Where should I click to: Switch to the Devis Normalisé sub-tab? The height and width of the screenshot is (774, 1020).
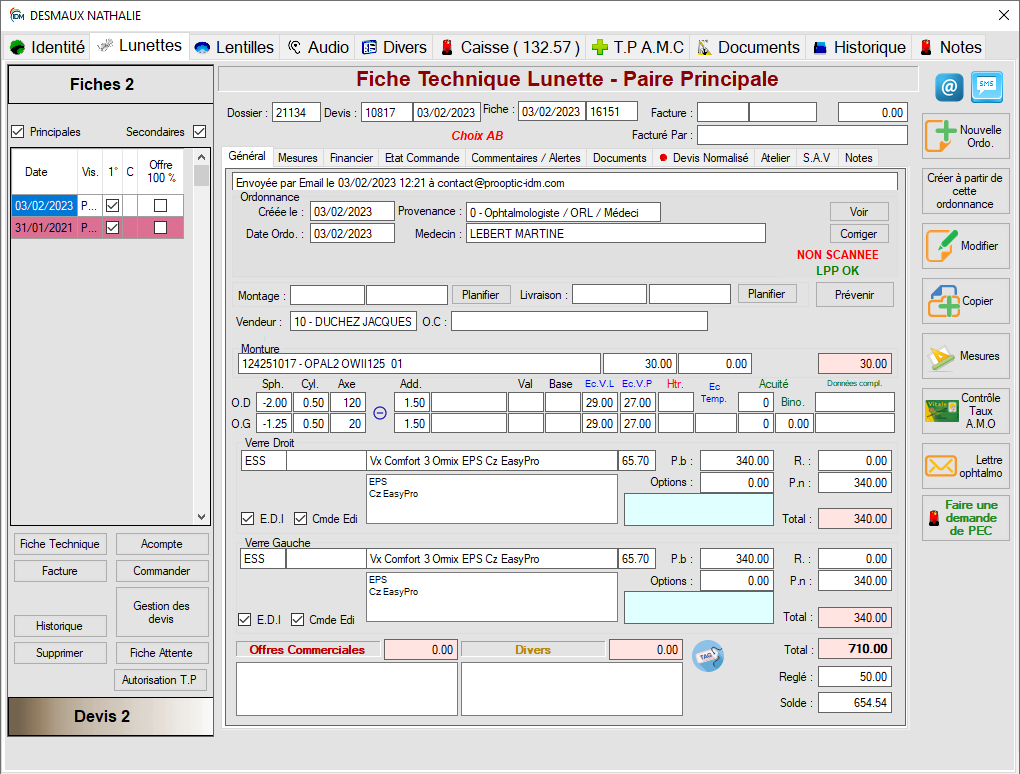[x=703, y=158]
